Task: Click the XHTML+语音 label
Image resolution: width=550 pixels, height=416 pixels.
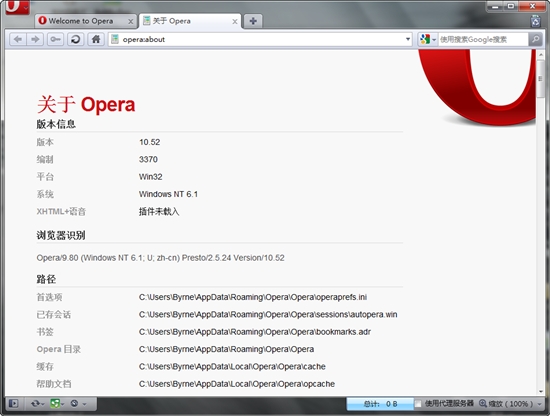Action: point(61,212)
